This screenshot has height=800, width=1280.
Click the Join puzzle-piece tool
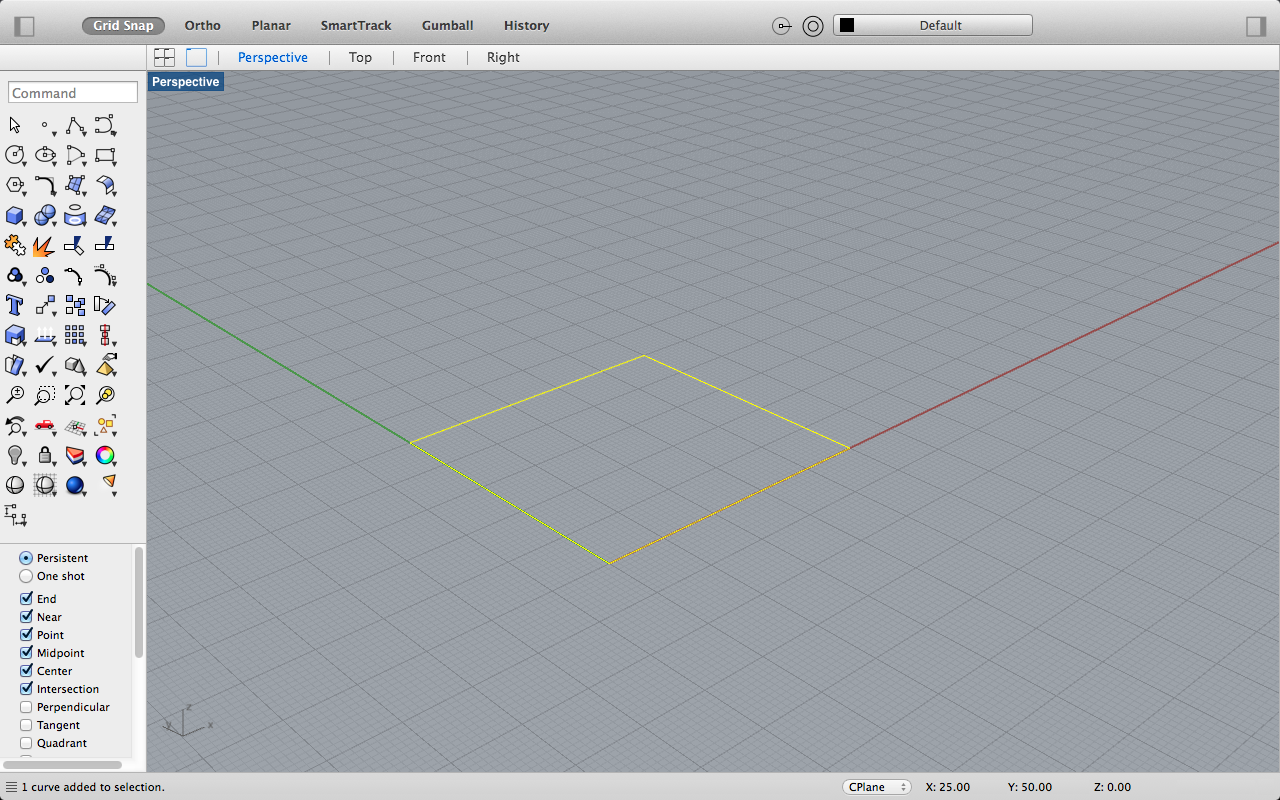[x=15, y=245]
